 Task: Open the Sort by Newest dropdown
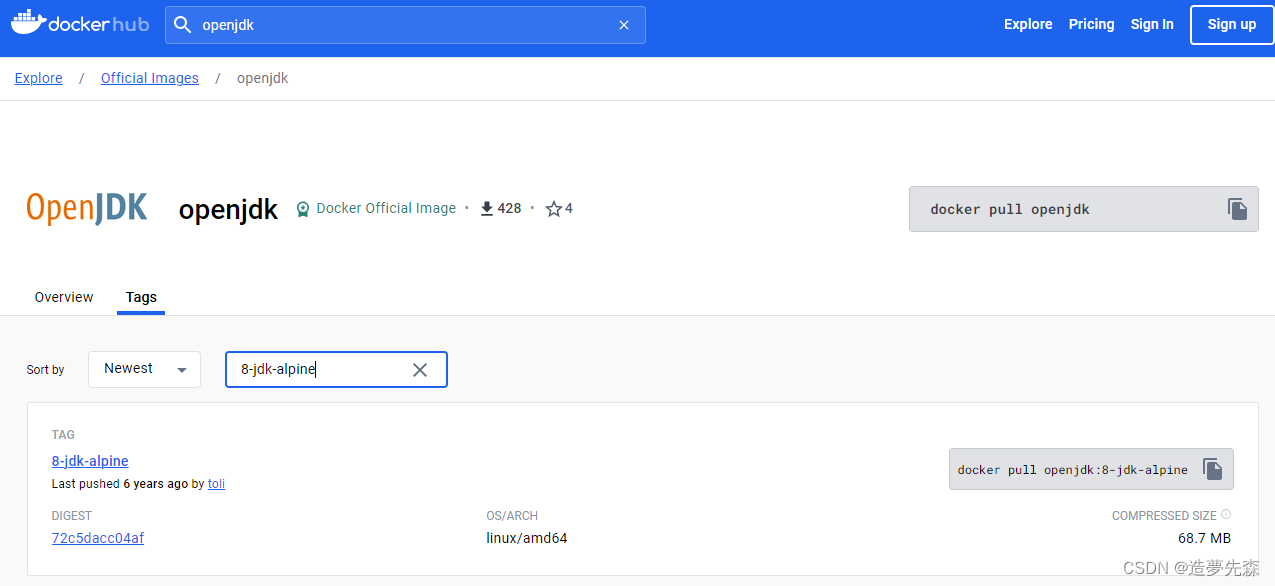(x=144, y=369)
